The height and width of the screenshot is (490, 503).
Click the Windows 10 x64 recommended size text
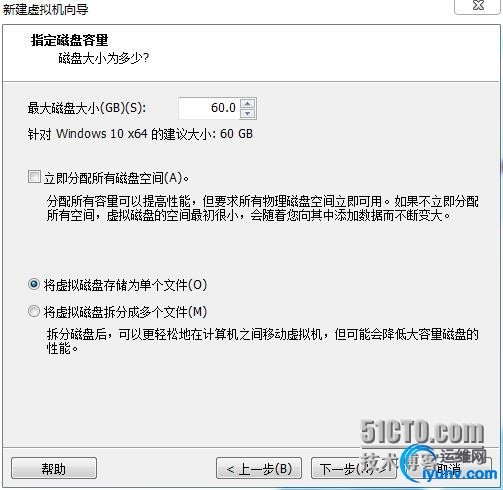(x=140, y=134)
